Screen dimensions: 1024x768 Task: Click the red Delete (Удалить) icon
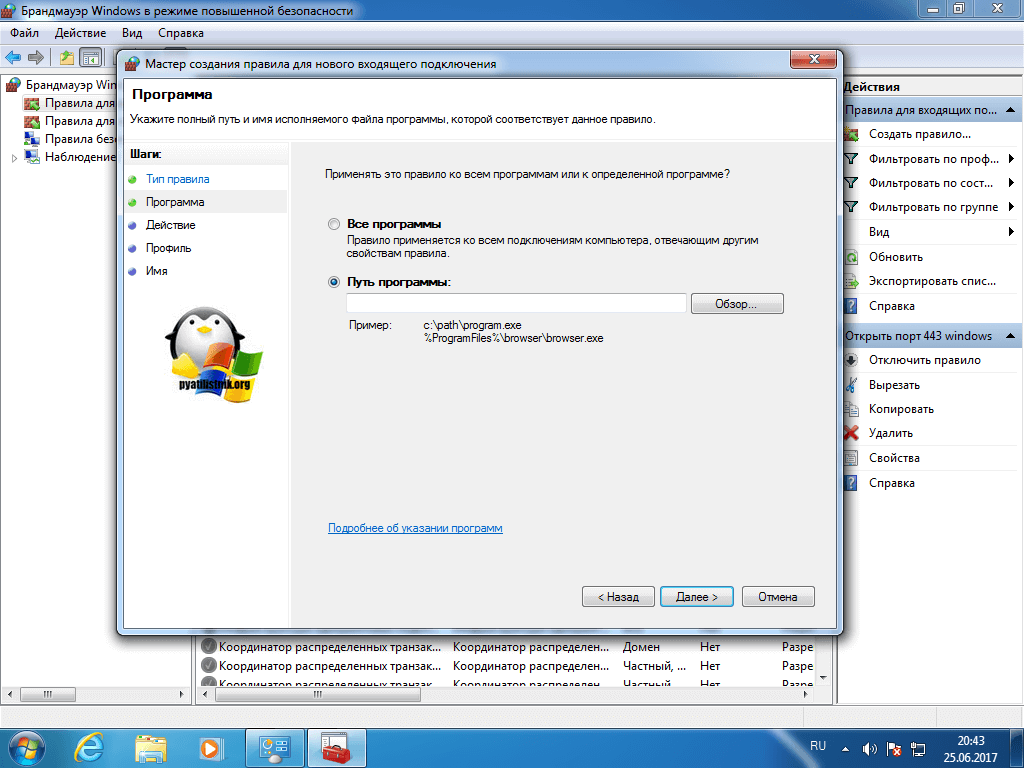point(852,433)
